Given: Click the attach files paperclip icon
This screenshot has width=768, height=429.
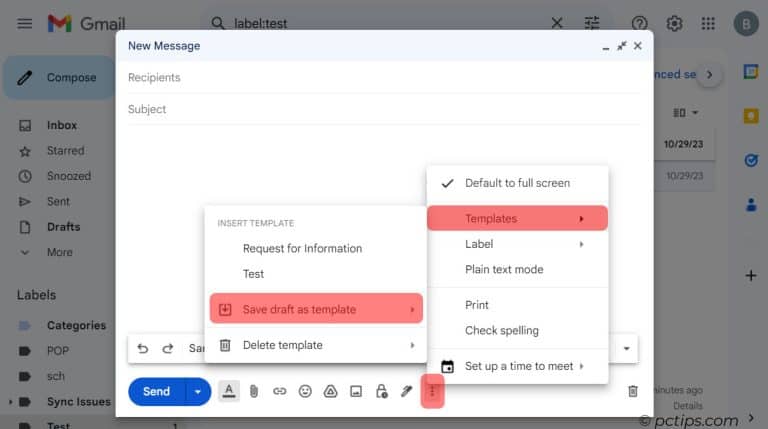Looking at the screenshot, I should tap(254, 391).
